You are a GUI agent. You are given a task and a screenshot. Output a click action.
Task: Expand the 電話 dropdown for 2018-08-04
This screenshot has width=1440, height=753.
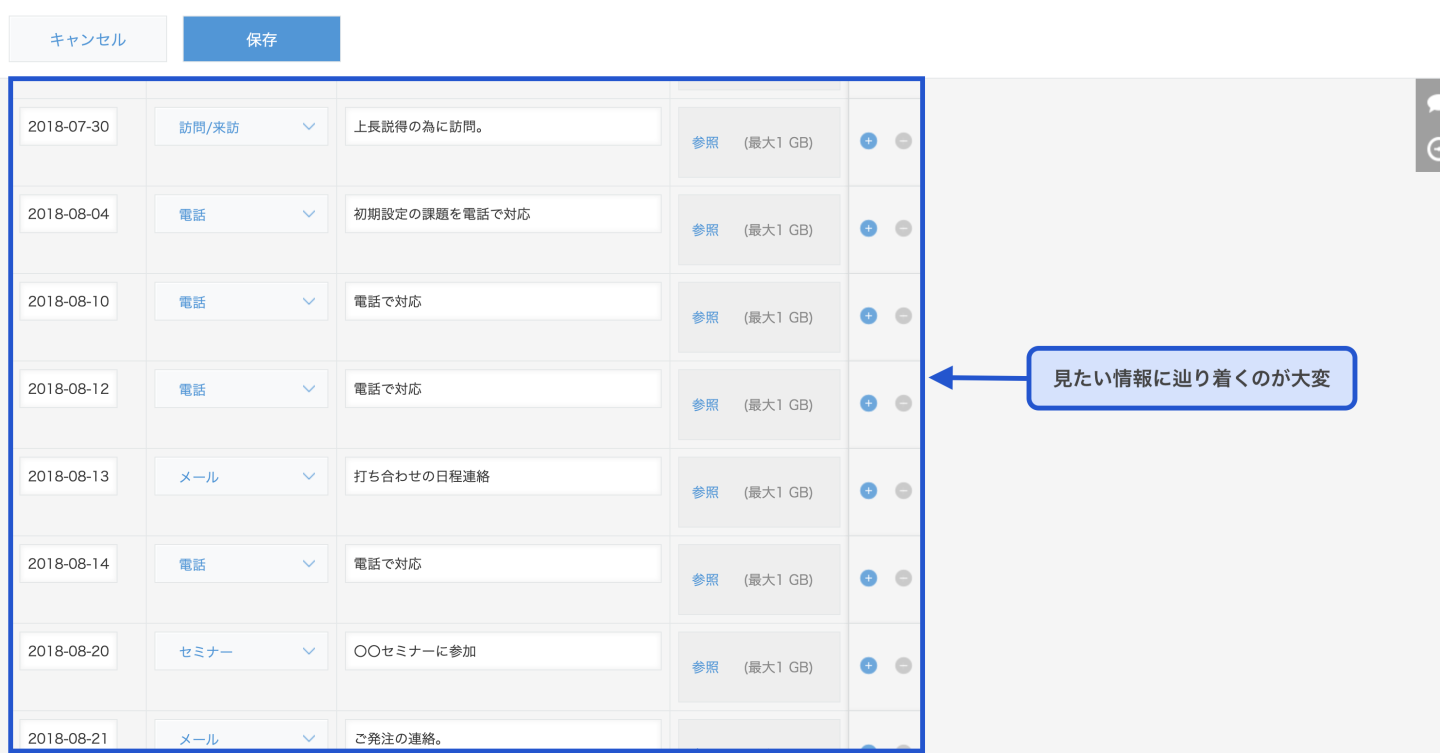click(241, 214)
